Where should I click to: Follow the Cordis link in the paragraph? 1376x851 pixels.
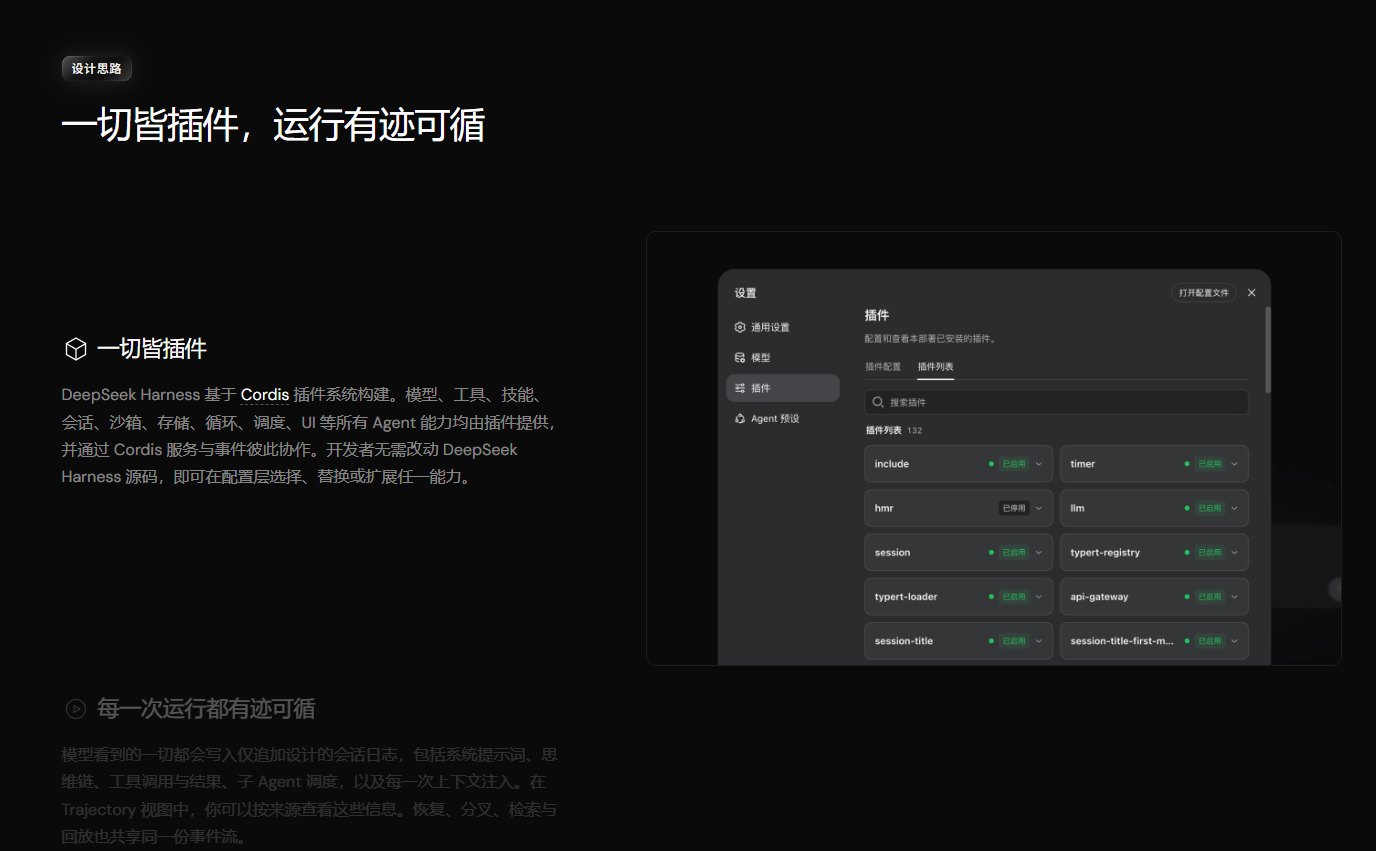point(265,395)
